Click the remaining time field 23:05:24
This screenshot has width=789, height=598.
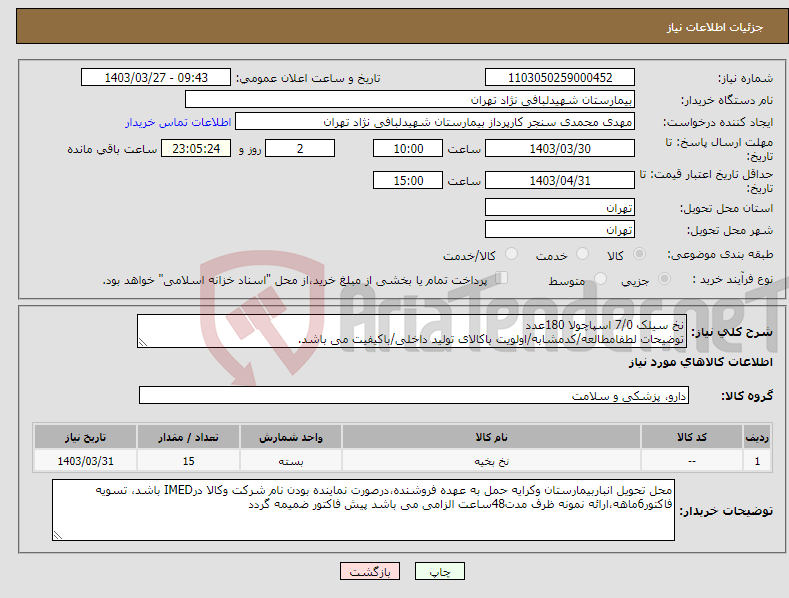click(x=196, y=148)
